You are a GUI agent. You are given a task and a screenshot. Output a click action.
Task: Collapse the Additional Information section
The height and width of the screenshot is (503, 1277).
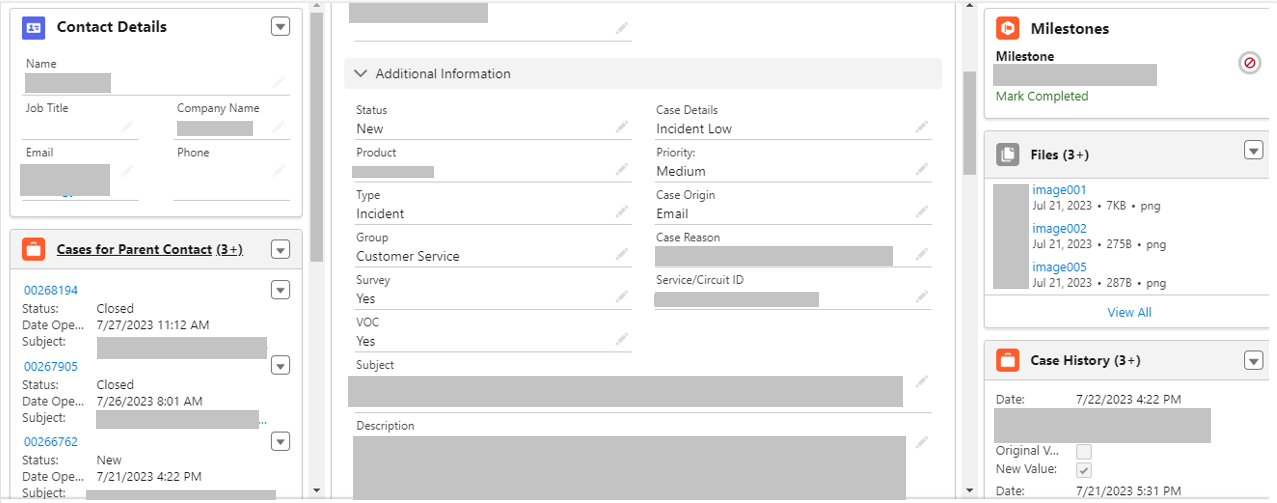[361, 74]
